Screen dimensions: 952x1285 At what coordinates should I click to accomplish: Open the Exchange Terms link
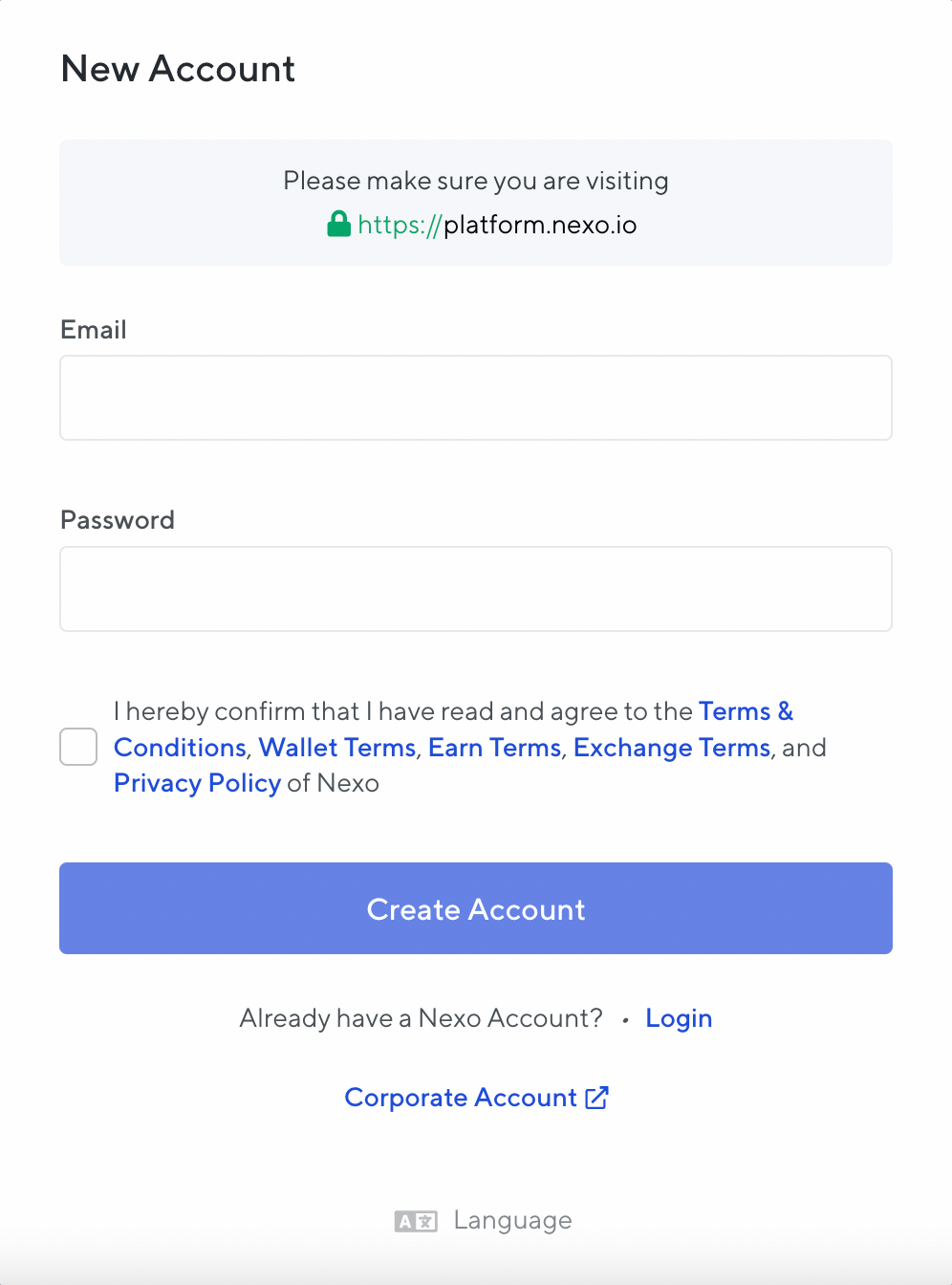[672, 748]
